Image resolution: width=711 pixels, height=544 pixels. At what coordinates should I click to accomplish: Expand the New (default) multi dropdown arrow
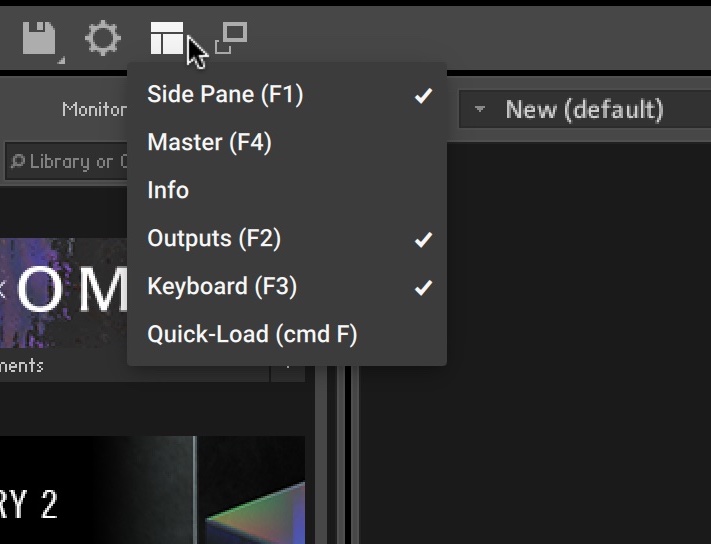(x=480, y=109)
